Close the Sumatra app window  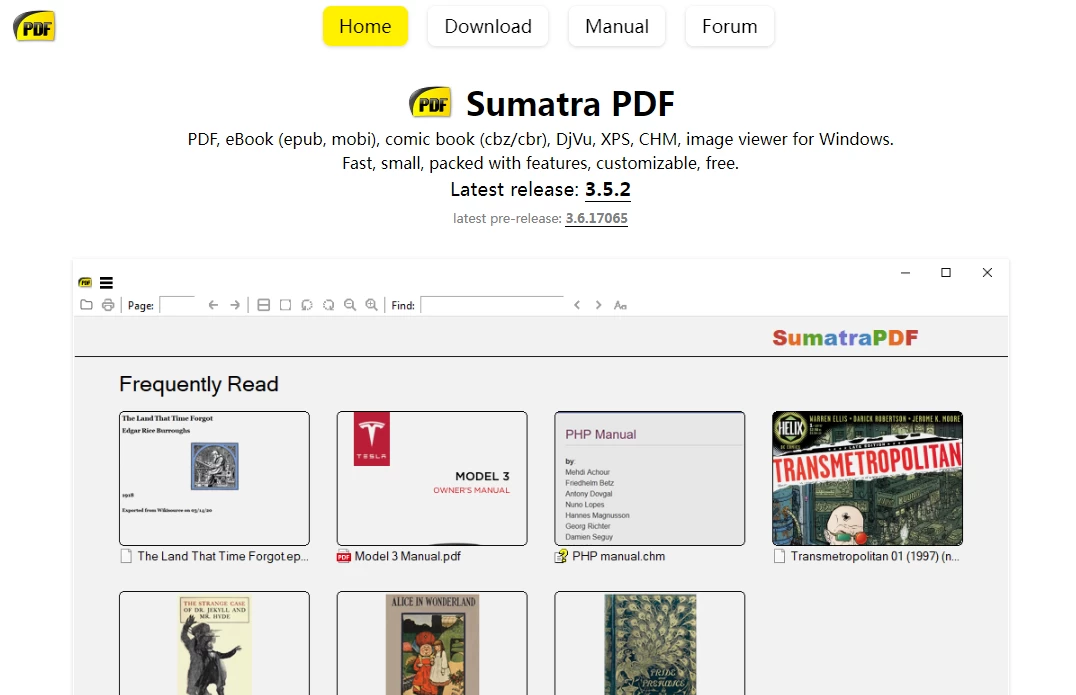(987, 272)
